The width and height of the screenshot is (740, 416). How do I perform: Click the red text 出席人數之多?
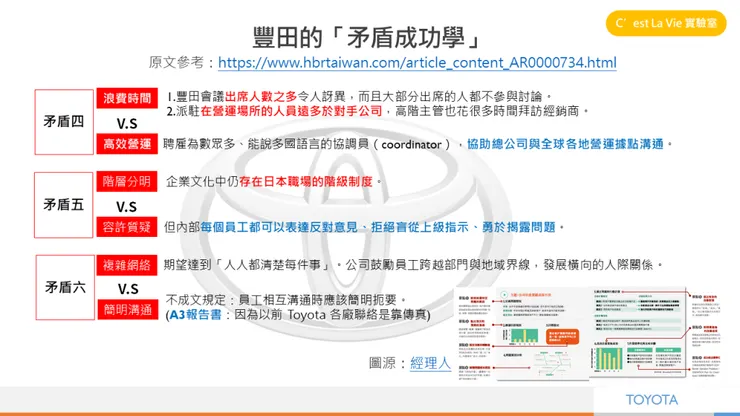tap(261, 97)
